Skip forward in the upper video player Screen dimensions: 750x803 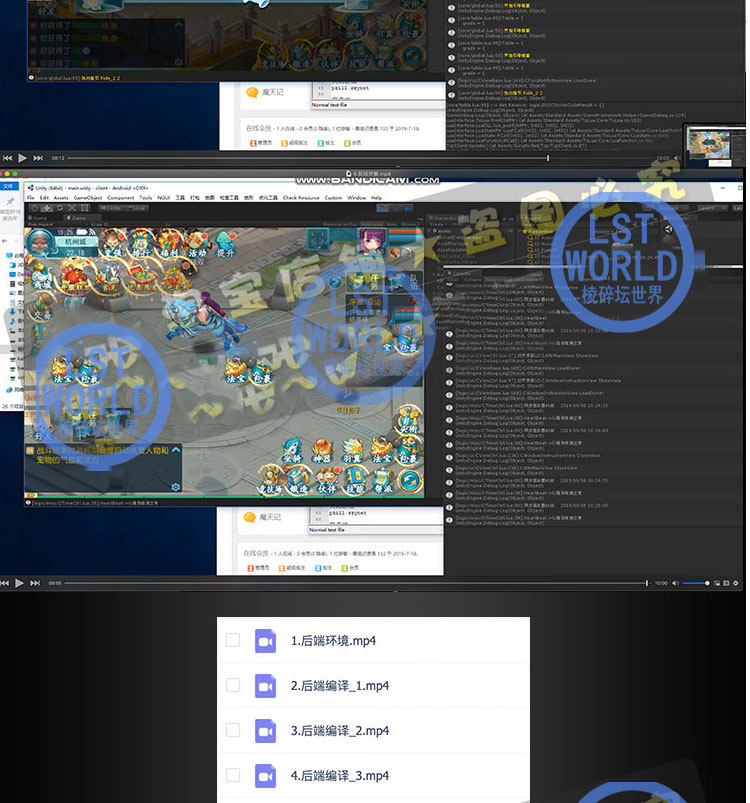click(38, 158)
